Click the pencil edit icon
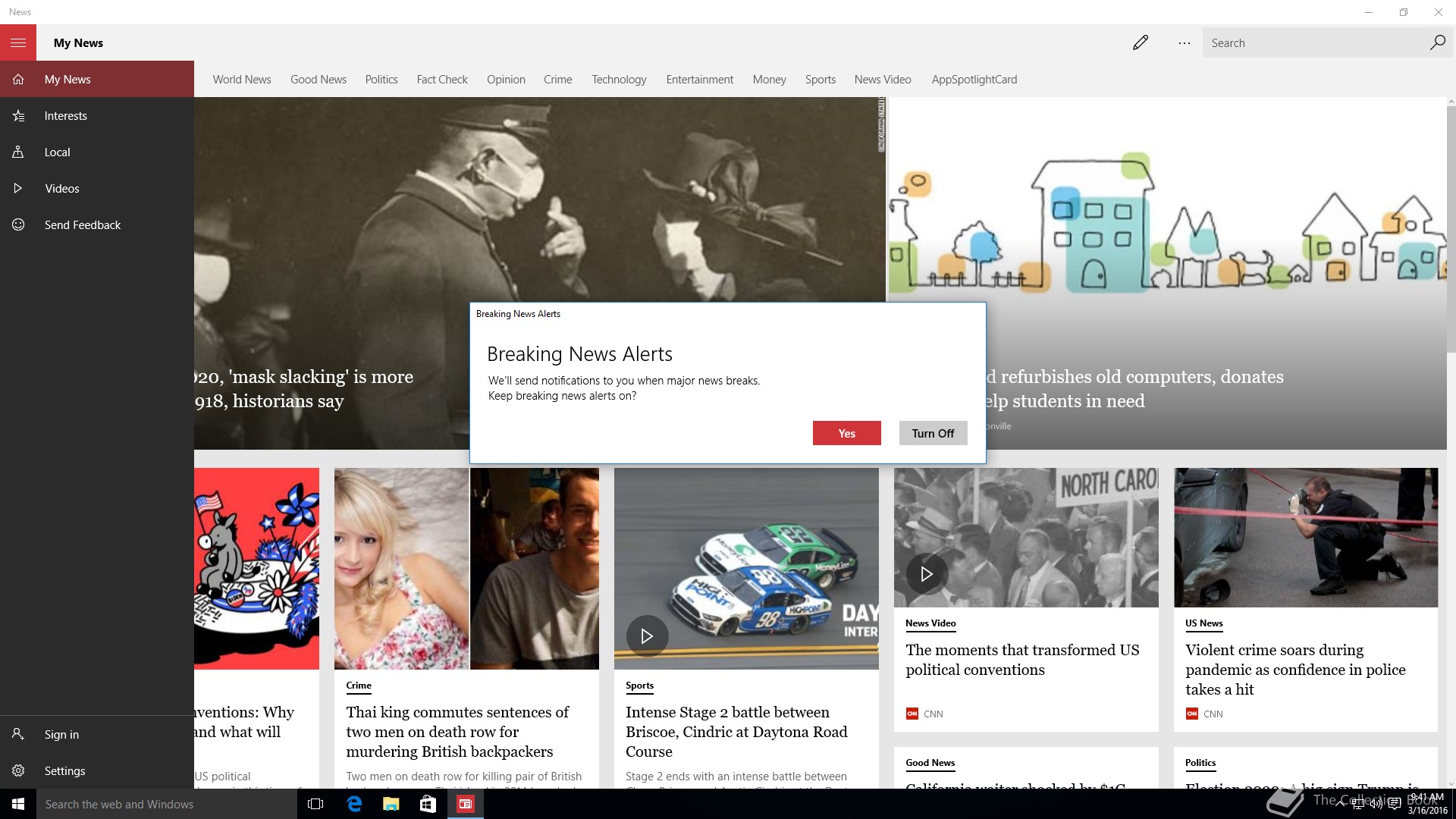Image resolution: width=1456 pixels, height=819 pixels. click(x=1140, y=43)
